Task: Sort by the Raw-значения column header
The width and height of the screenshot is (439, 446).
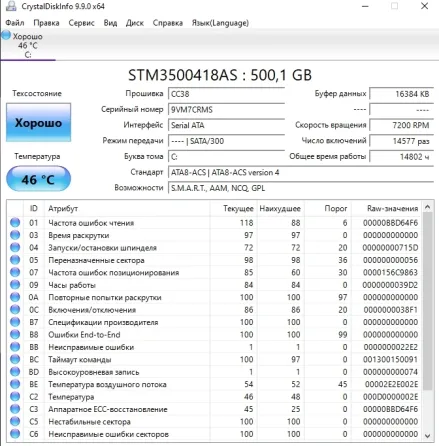Action: 392,208
